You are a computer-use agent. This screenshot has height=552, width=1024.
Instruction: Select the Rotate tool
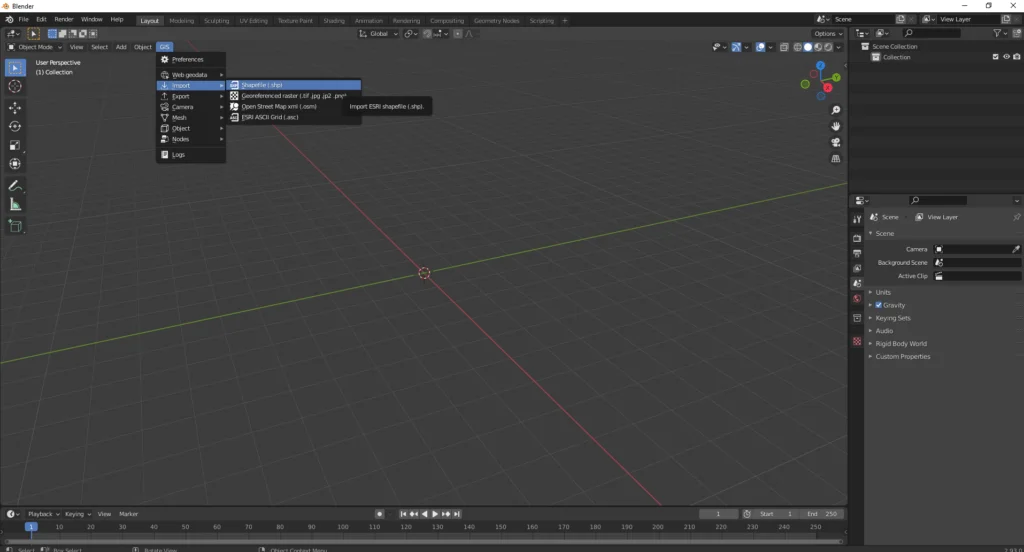coord(15,127)
